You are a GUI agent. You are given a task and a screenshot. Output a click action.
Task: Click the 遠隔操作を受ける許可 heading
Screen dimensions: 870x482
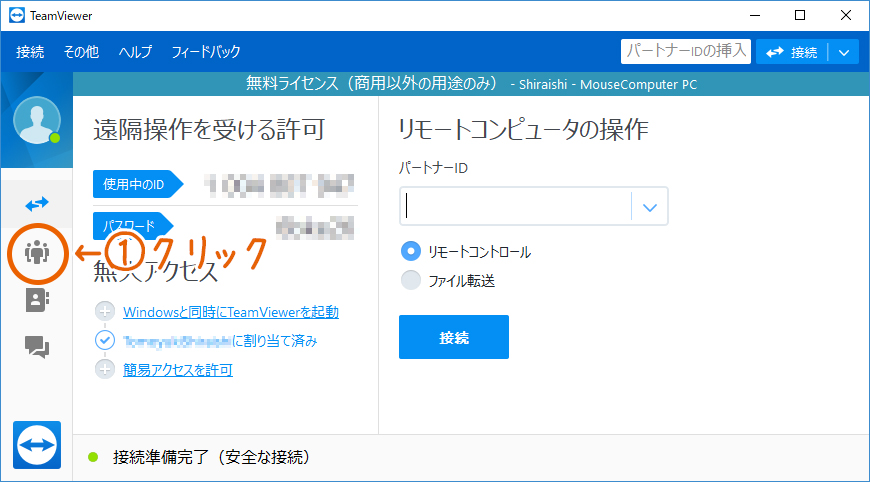coord(209,129)
